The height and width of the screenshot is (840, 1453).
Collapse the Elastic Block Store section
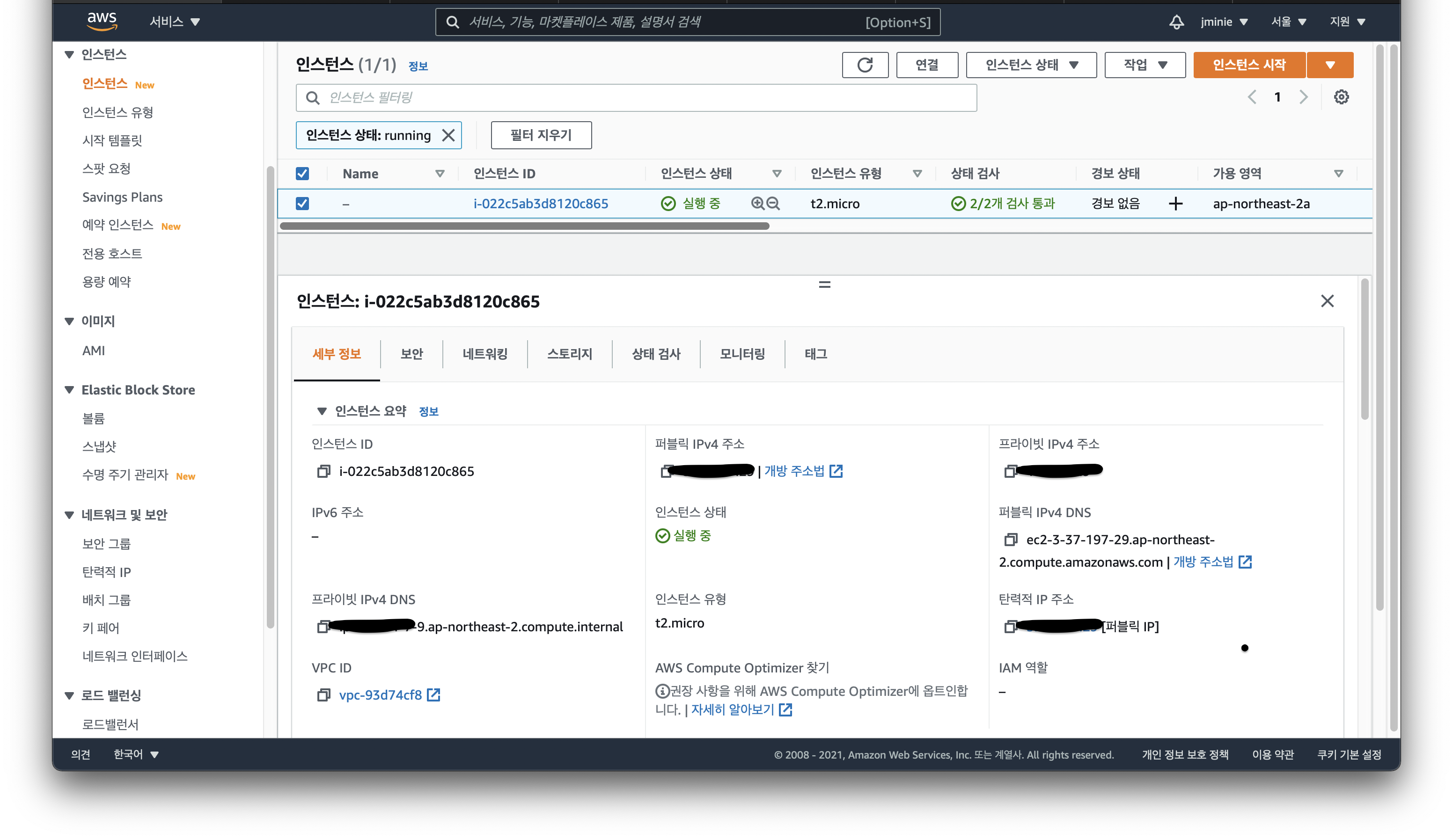click(x=69, y=390)
